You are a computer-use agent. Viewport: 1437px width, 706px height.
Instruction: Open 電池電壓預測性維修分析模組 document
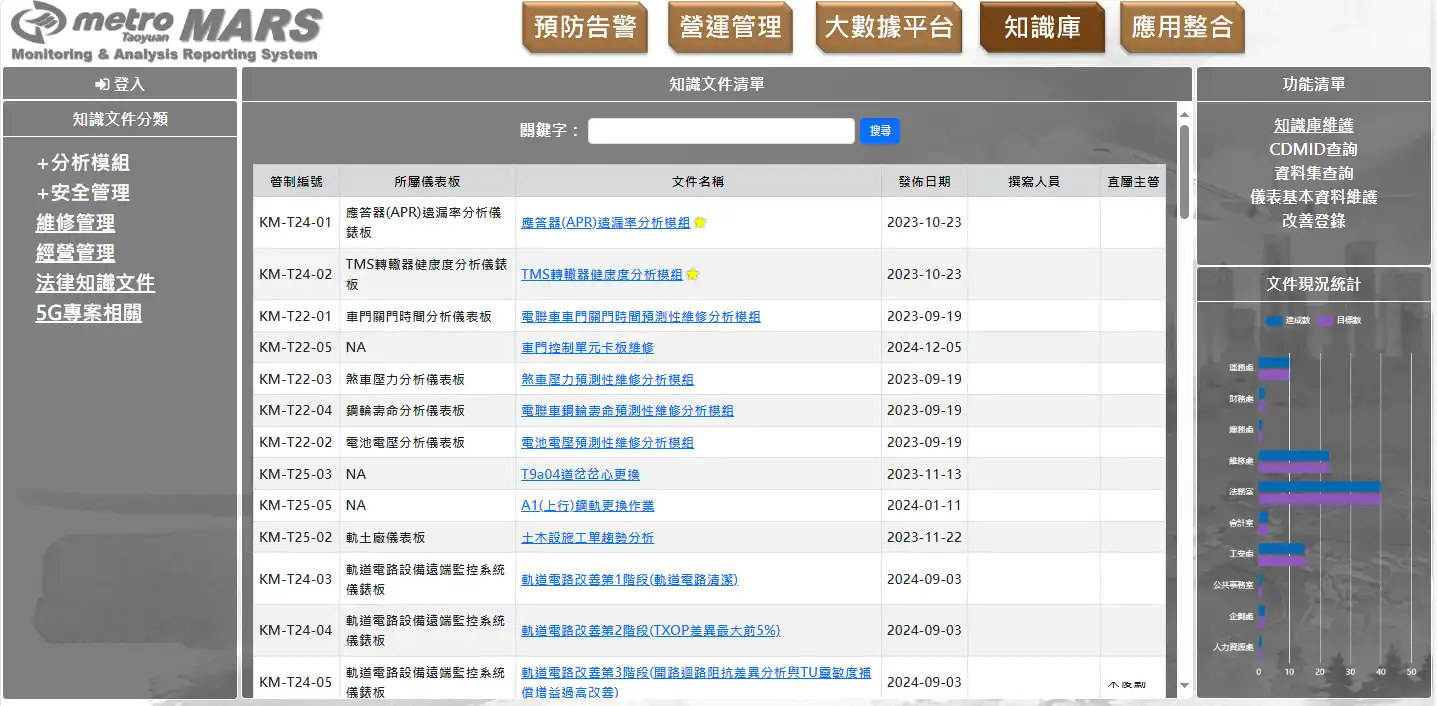pos(607,443)
